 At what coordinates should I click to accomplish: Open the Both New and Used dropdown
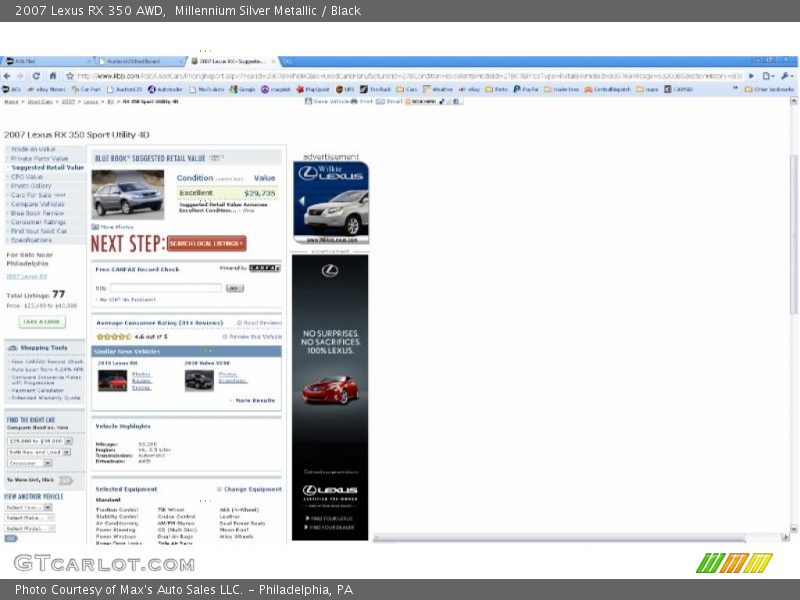39,452
